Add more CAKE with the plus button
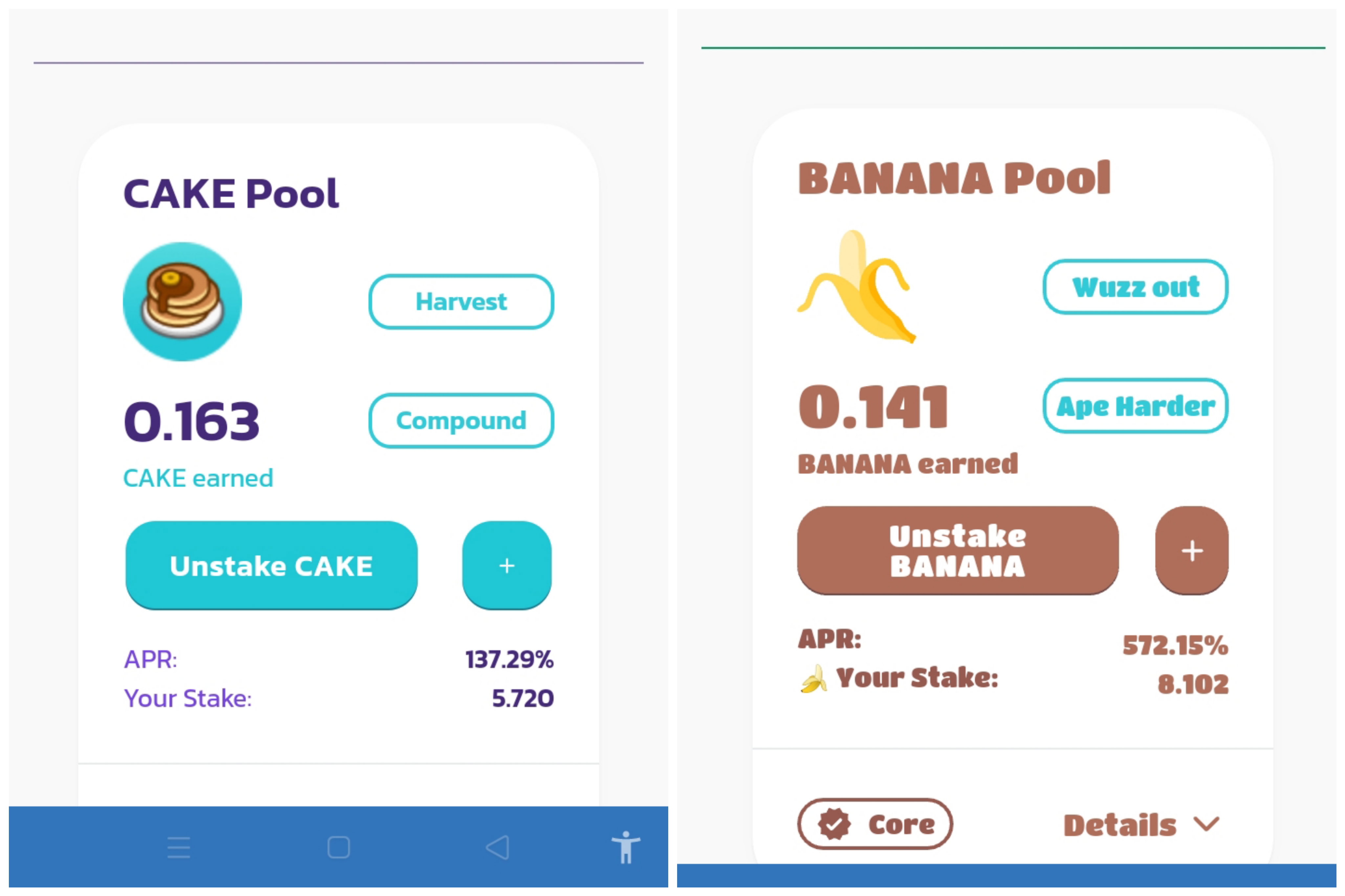This screenshot has height=896, width=1345. (506, 565)
